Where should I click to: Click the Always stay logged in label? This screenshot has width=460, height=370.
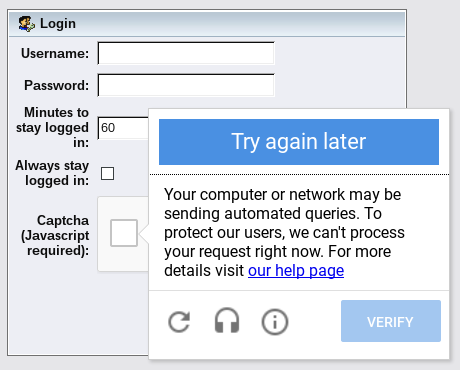(x=52, y=173)
